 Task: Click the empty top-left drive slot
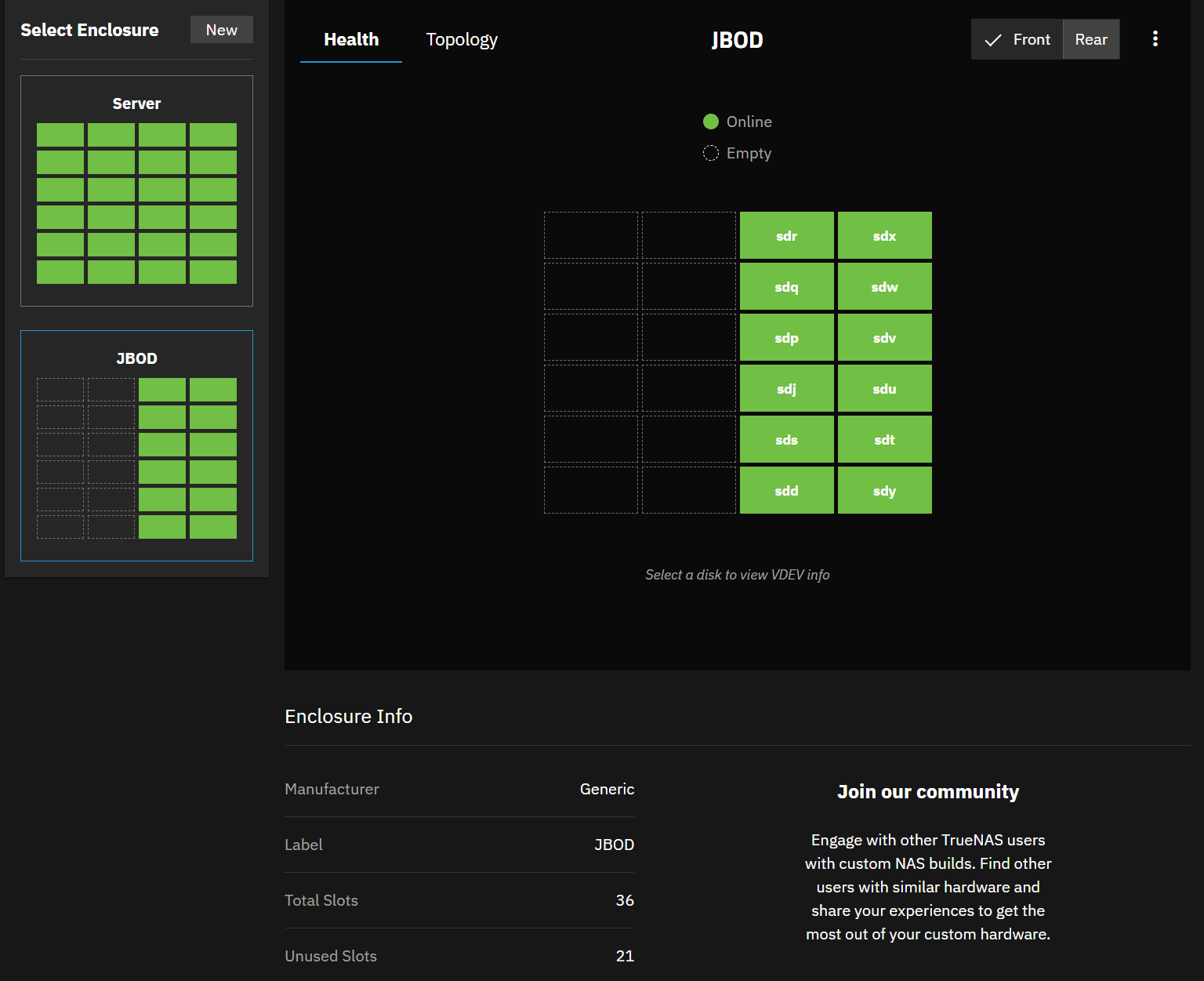click(x=591, y=235)
